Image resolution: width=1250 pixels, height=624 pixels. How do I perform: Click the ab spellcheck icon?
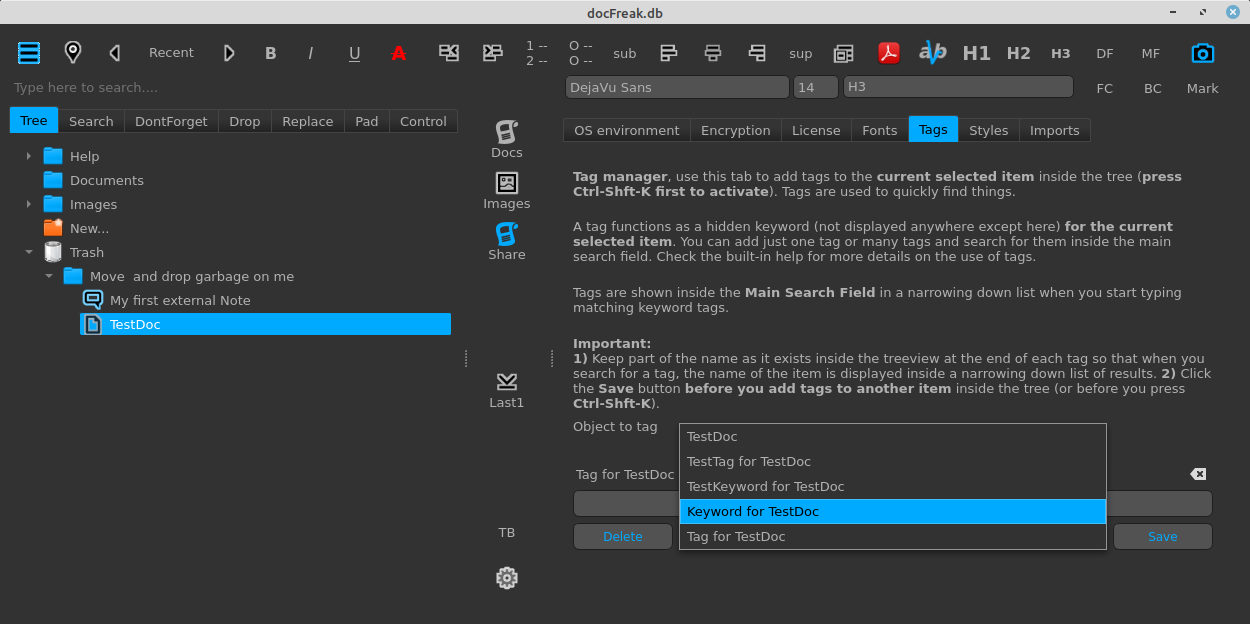pyautogui.click(x=932, y=53)
